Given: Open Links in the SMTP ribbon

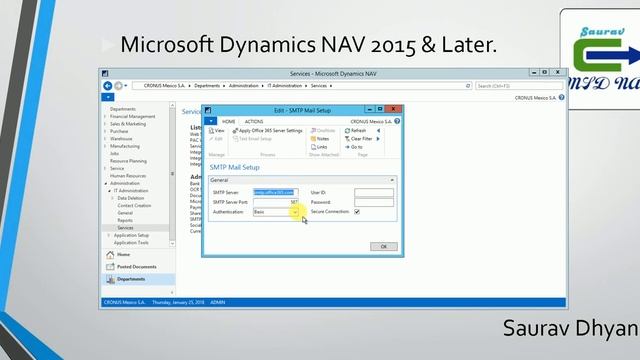Looking at the screenshot, I should coord(319,147).
